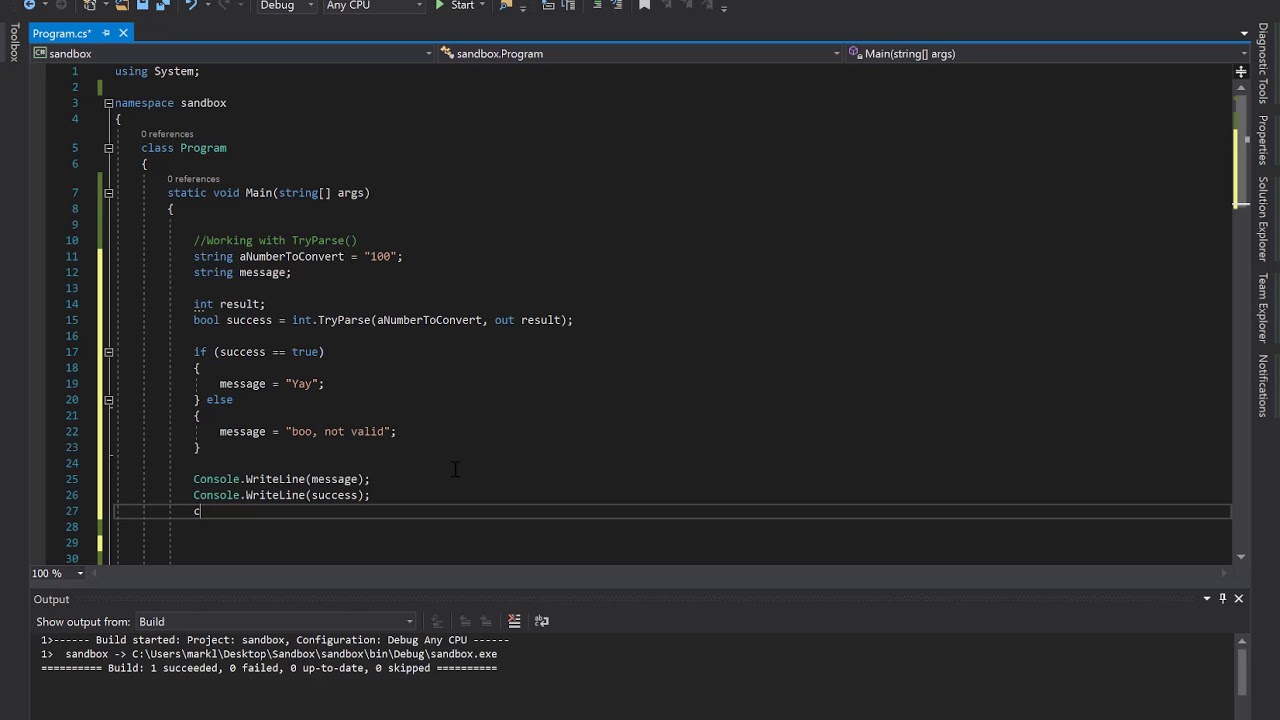Open the Team Explorer side tab
The image size is (1280, 720).
(1263, 308)
